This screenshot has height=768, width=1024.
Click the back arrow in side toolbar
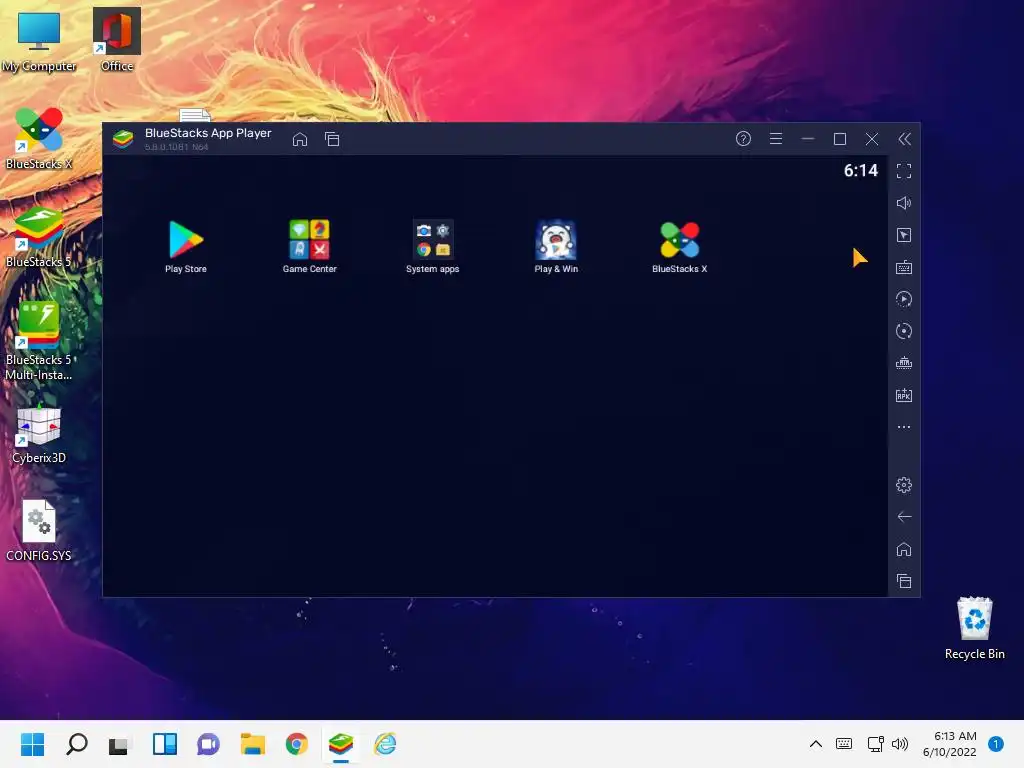904,517
